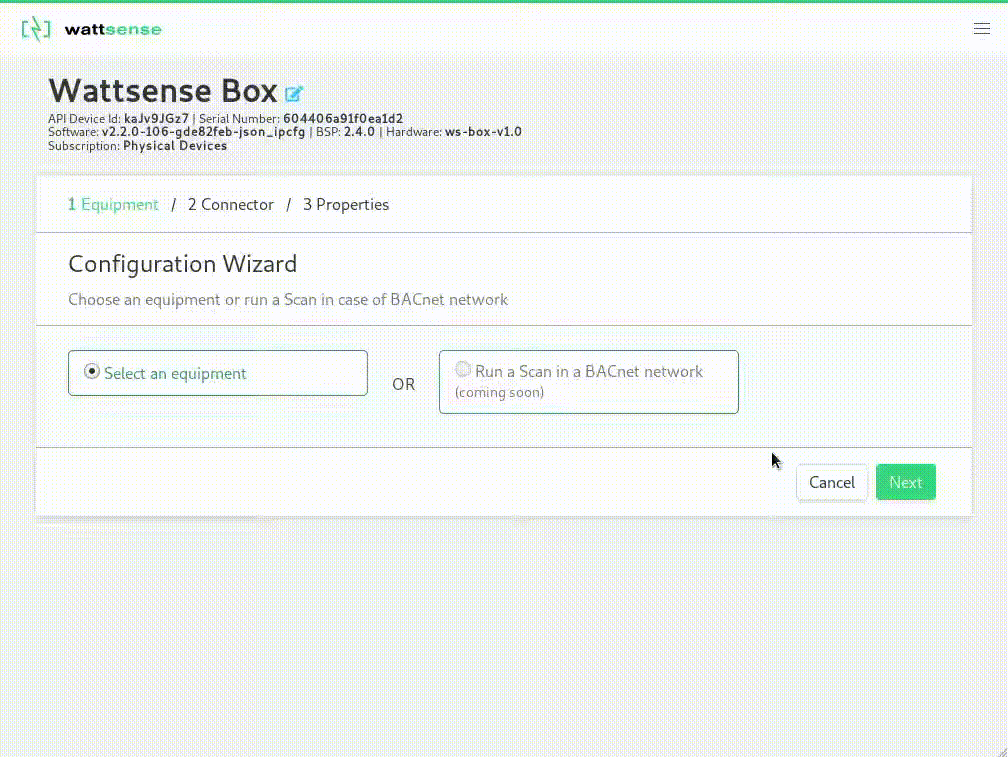Switch to the 2 Connector step

230,204
